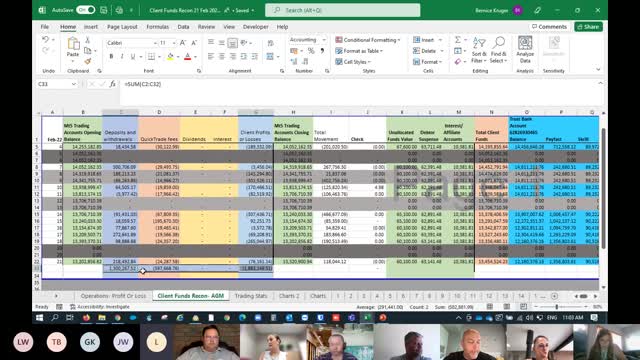
Task: Toggle Italic formatting
Action: pyautogui.click(x=122, y=56)
